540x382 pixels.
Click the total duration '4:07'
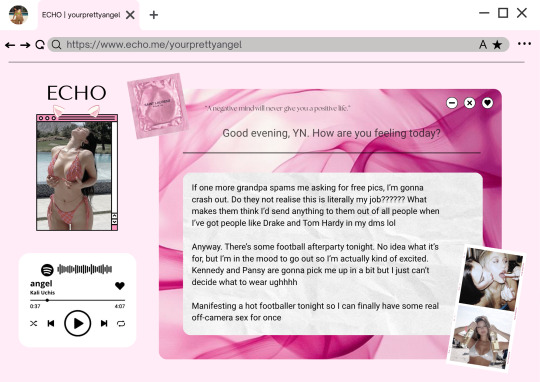(120, 306)
